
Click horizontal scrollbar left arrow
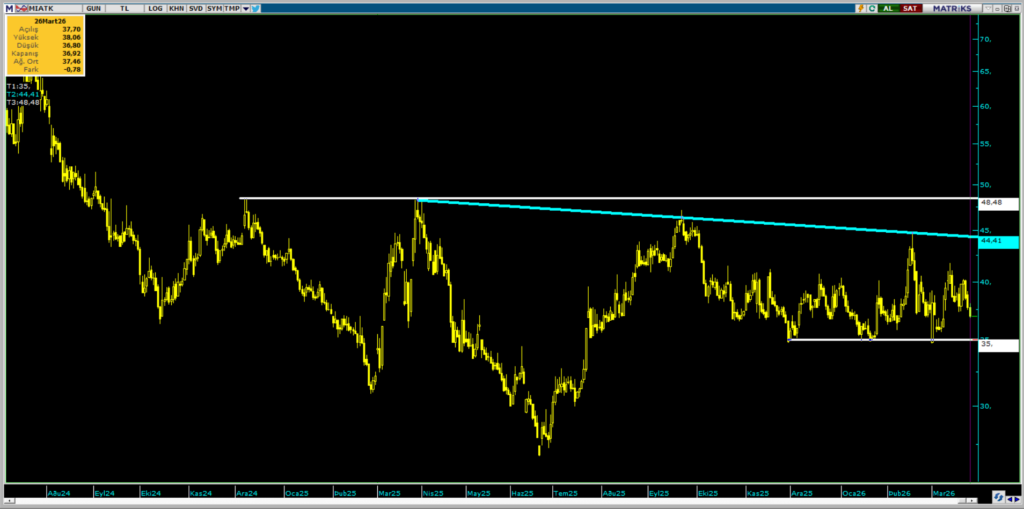[x=8, y=501]
